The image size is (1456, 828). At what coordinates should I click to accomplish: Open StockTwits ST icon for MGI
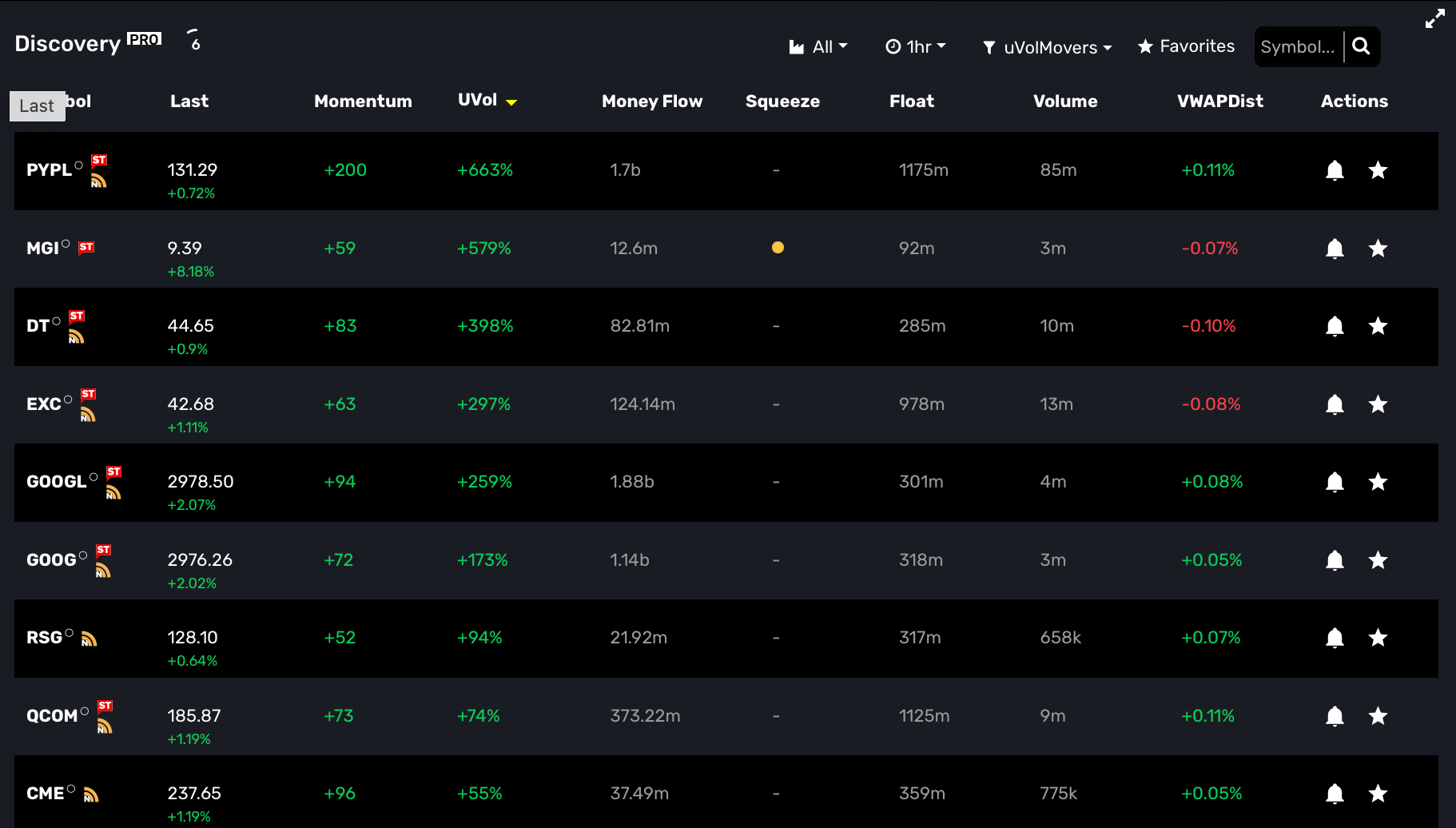86,248
